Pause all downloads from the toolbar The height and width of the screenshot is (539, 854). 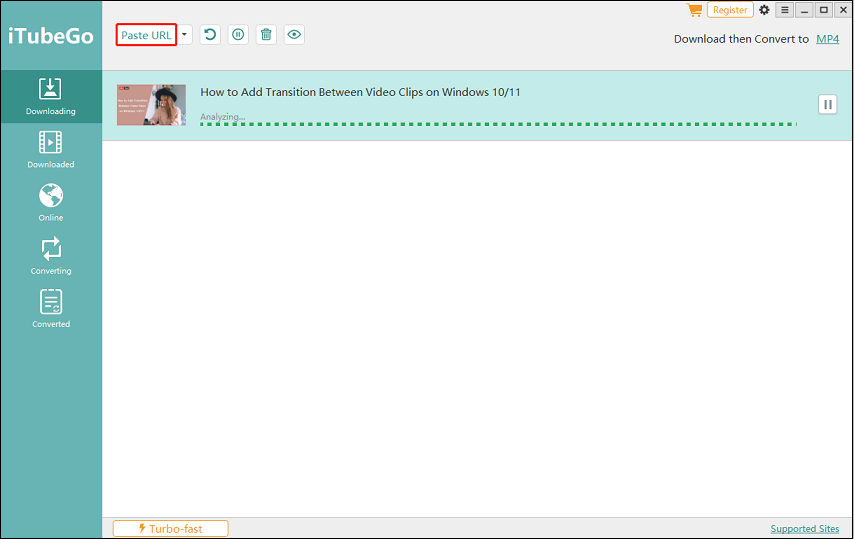coord(238,35)
